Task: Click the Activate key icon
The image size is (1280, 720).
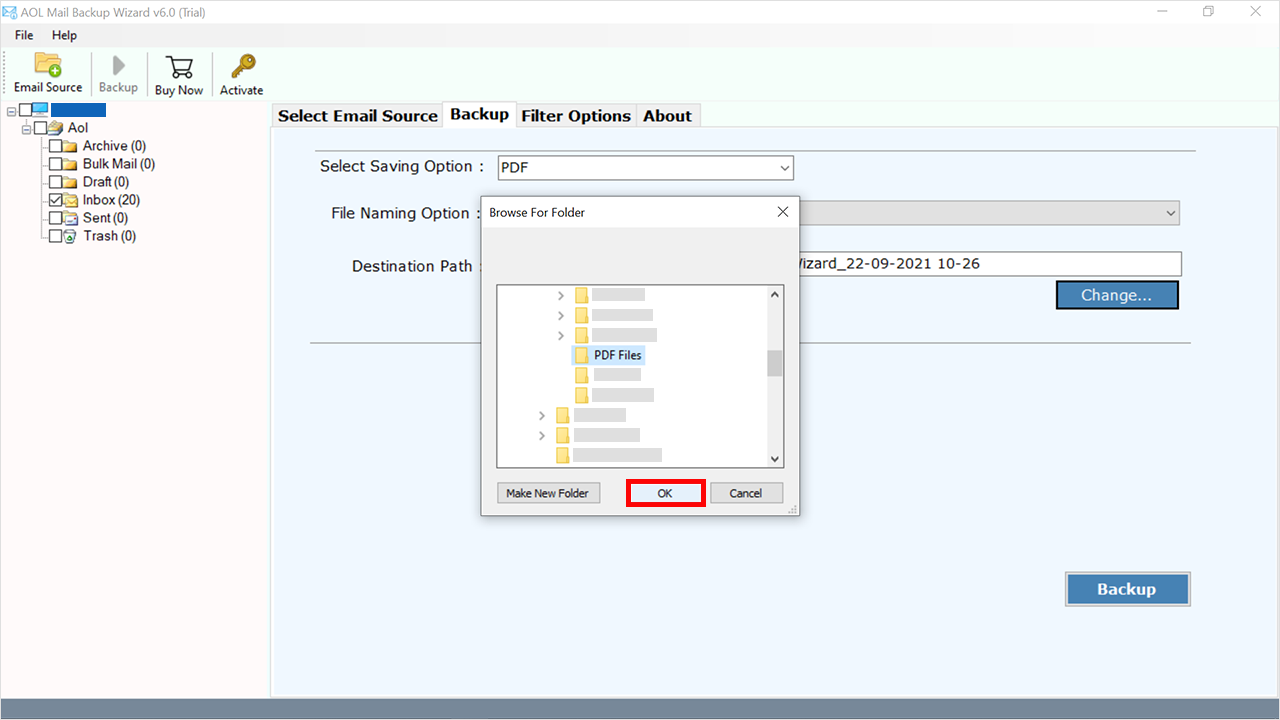Action: [x=242, y=66]
